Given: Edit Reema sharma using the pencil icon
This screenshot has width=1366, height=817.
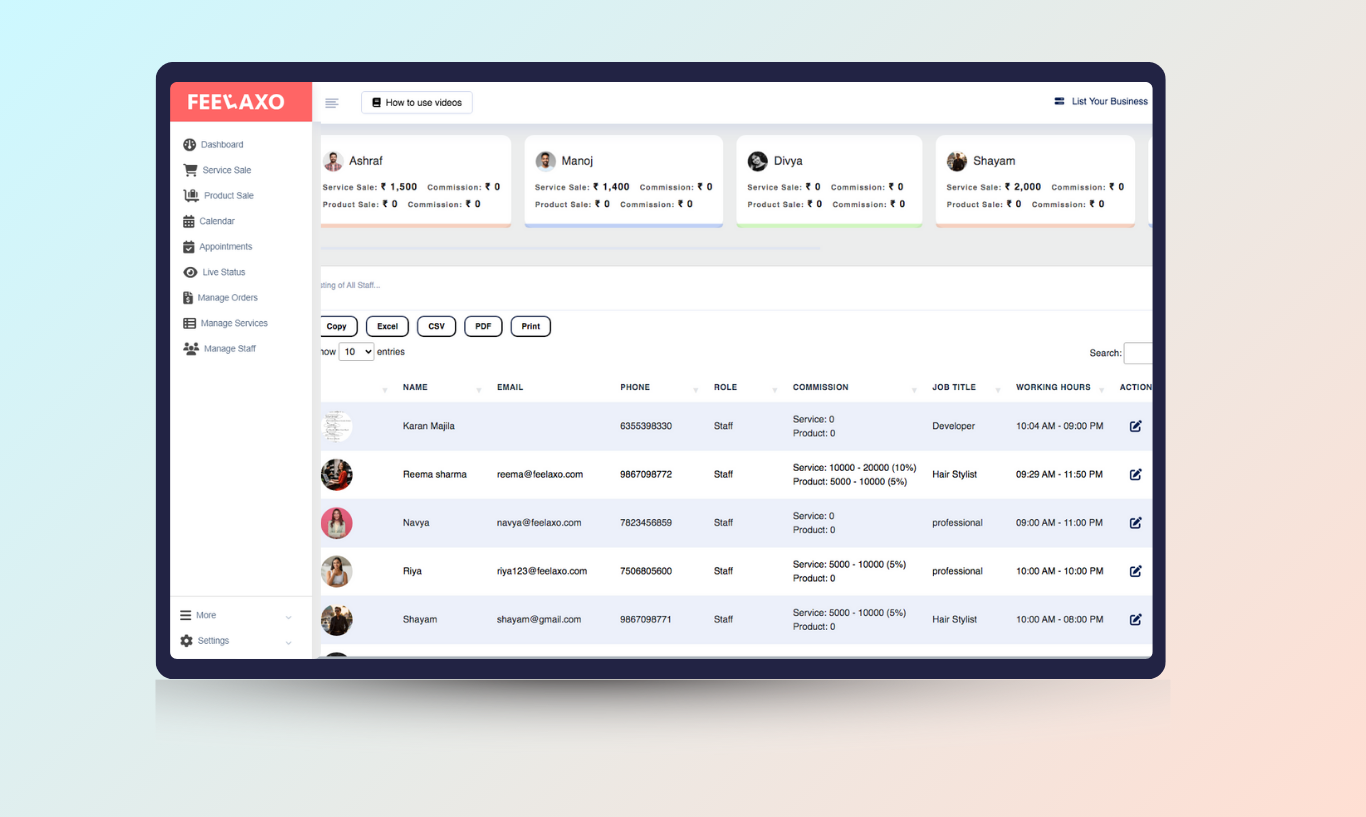Looking at the screenshot, I should 1136,474.
